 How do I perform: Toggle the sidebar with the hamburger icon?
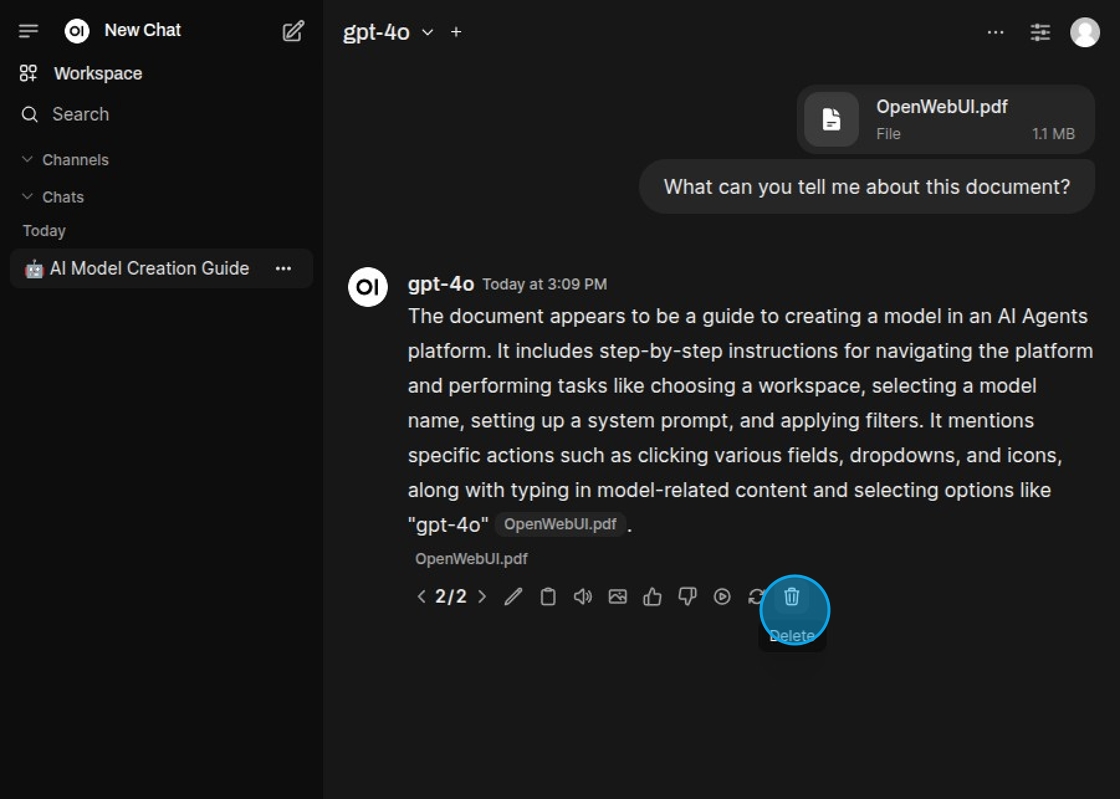pos(29,31)
